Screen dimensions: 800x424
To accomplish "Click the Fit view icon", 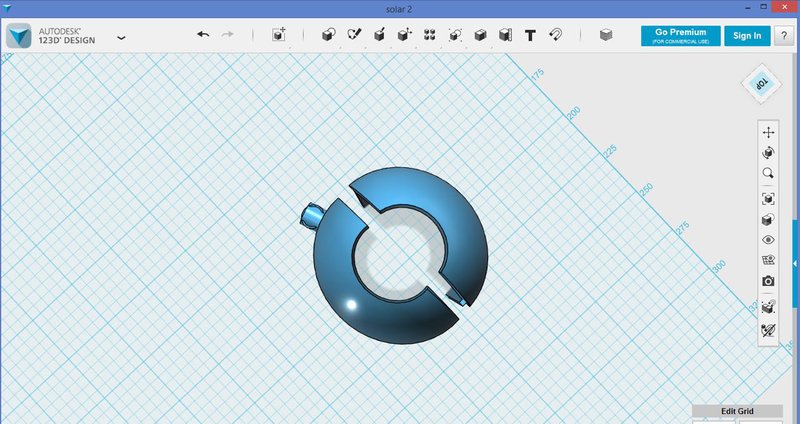I will 768,198.
